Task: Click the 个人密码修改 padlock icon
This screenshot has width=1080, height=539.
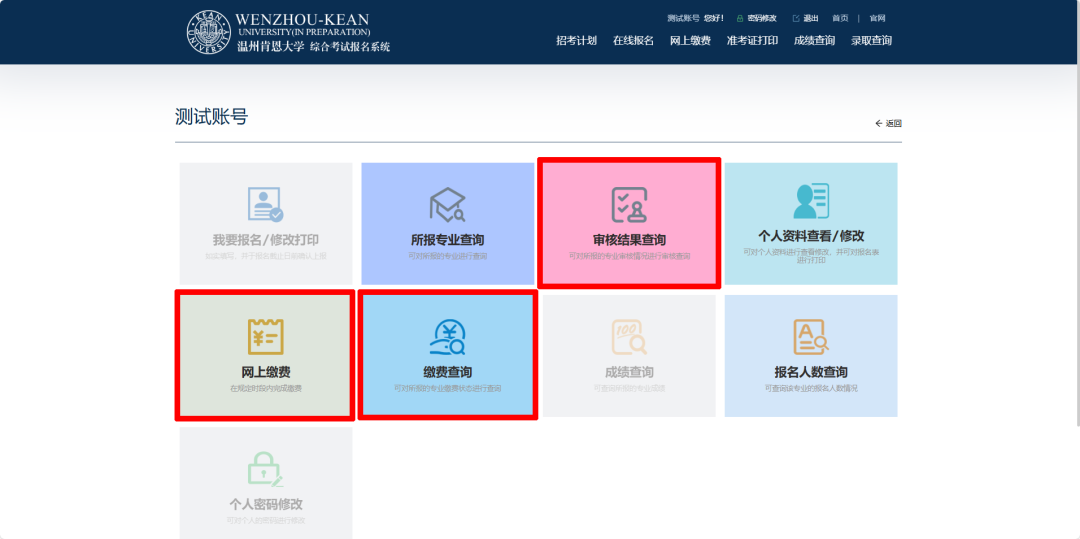Action: coord(265,469)
